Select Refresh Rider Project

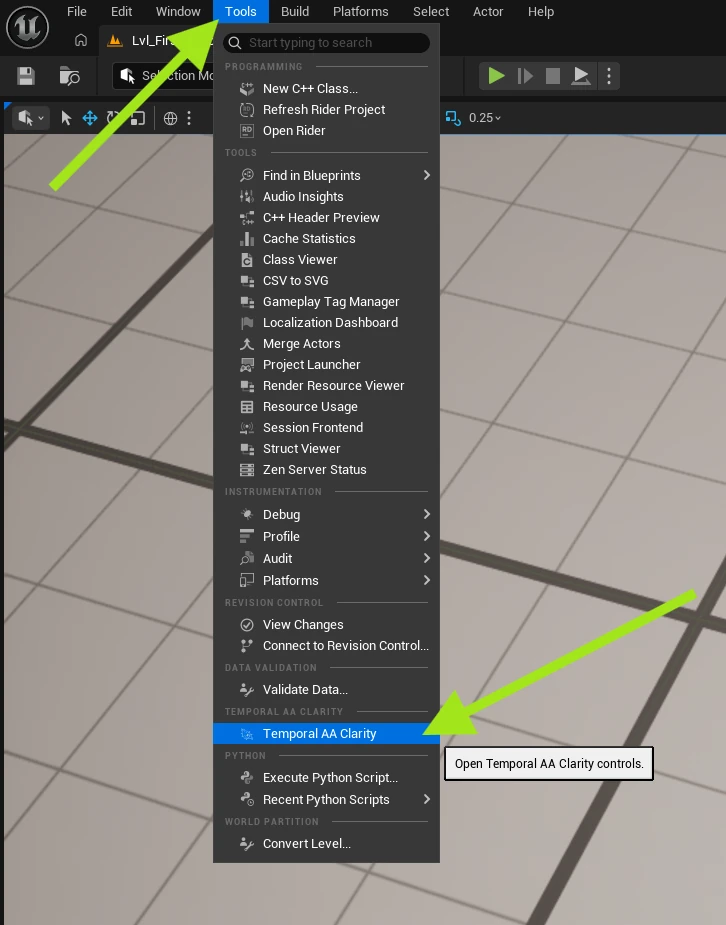(326, 110)
